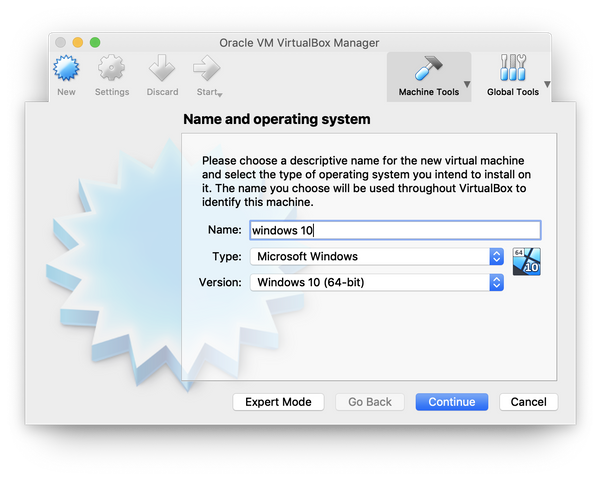Expand the Version dropdown for Windows 10 (64-bit)
600x480 pixels.
point(377,282)
